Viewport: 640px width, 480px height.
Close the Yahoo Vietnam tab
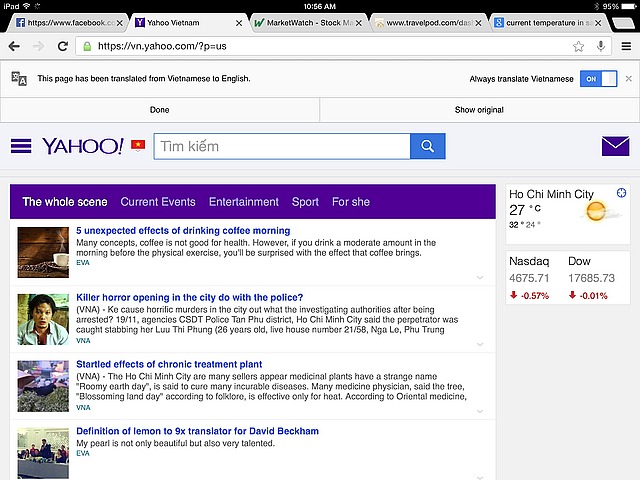pyautogui.click(x=239, y=23)
